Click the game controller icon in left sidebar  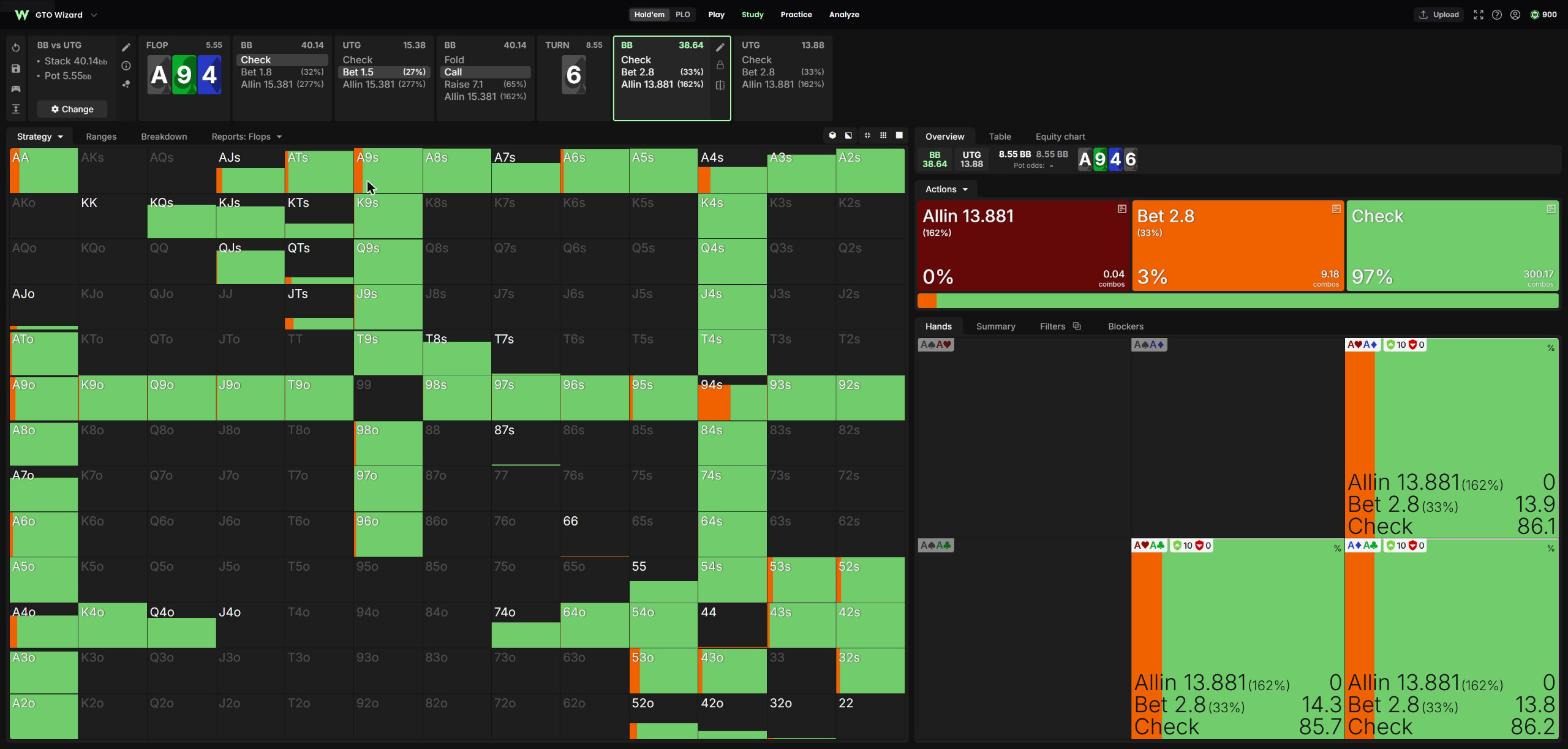coord(16,89)
